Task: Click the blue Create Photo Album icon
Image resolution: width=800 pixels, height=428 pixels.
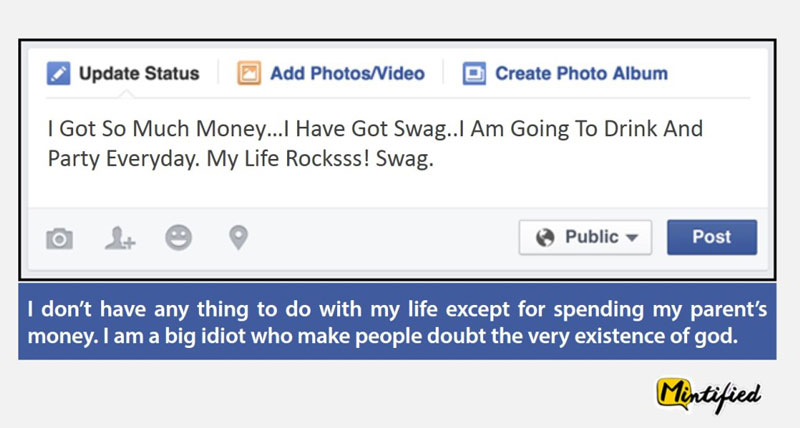Action: [474, 73]
